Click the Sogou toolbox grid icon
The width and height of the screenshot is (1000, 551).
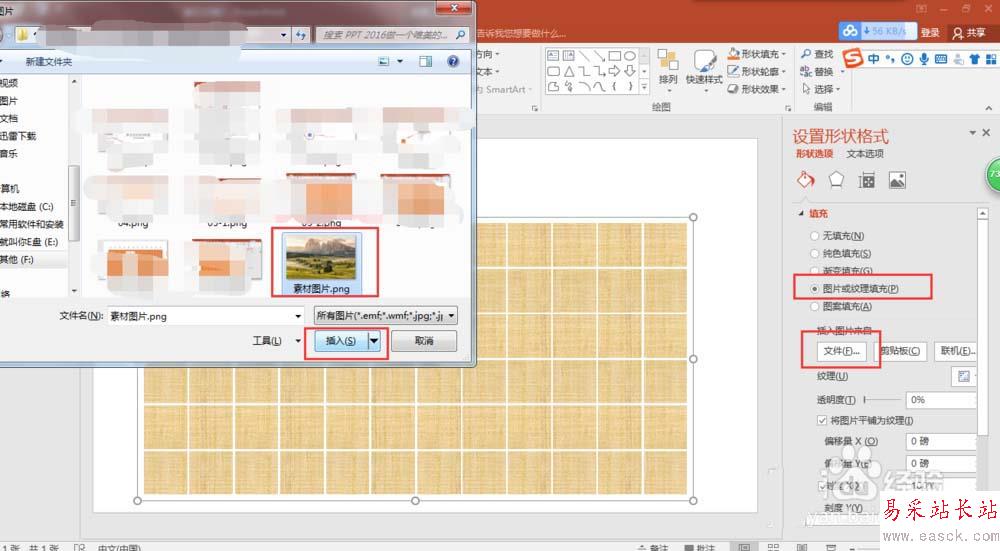tap(991, 59)
